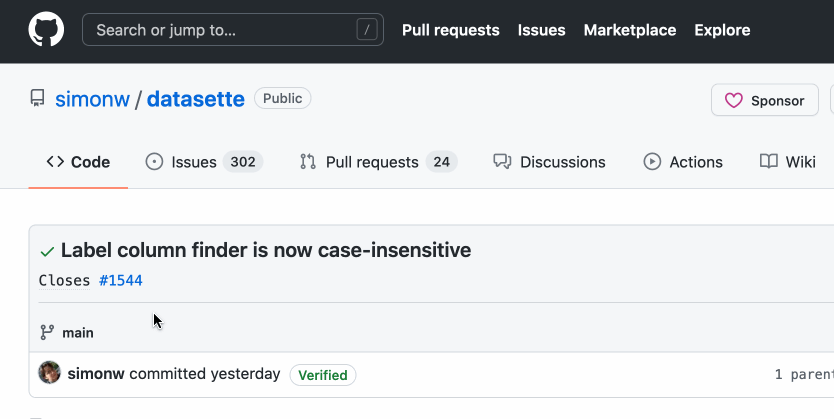Open the Discussions tab

tap(549, 162)
